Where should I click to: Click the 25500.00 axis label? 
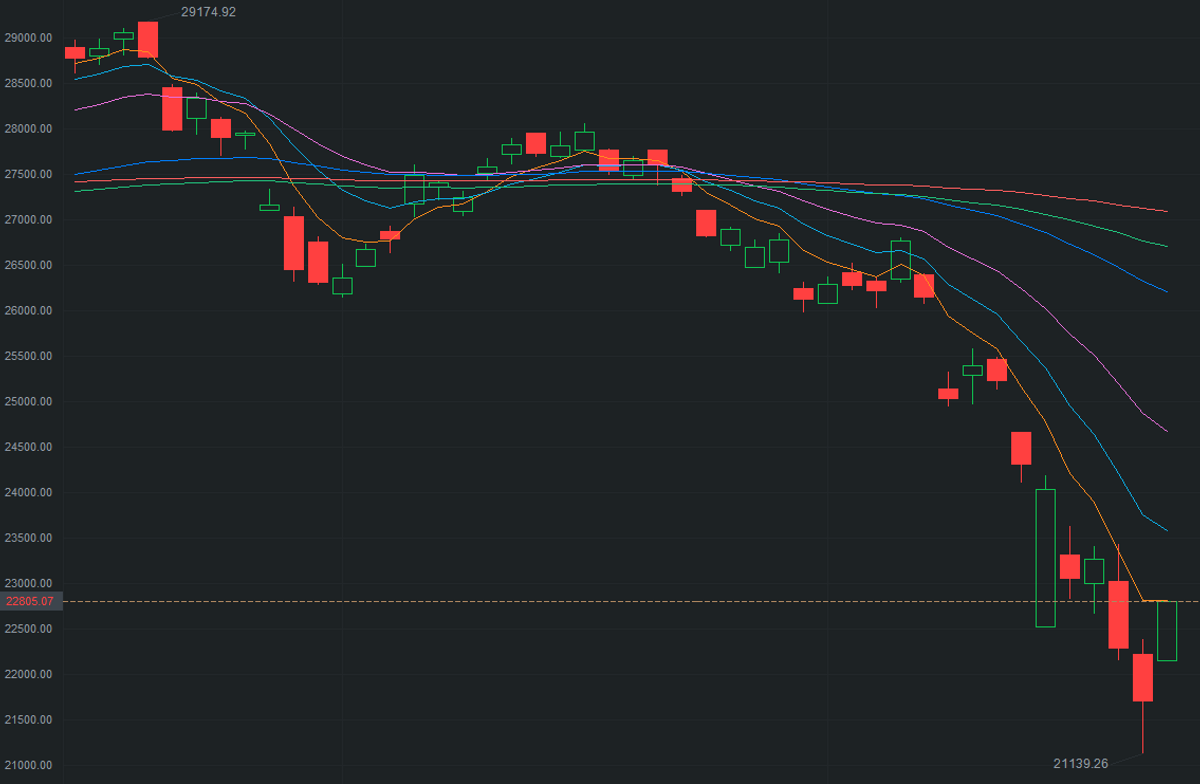(29, 357)
